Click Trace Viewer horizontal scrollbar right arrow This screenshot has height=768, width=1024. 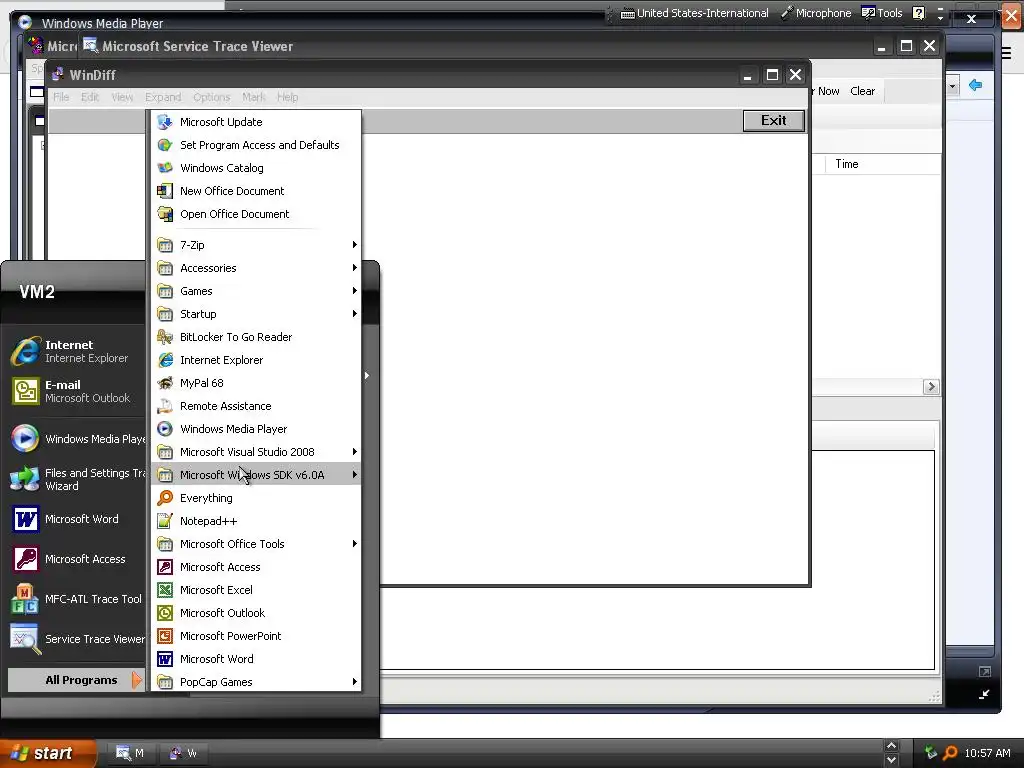click(931, 387)
